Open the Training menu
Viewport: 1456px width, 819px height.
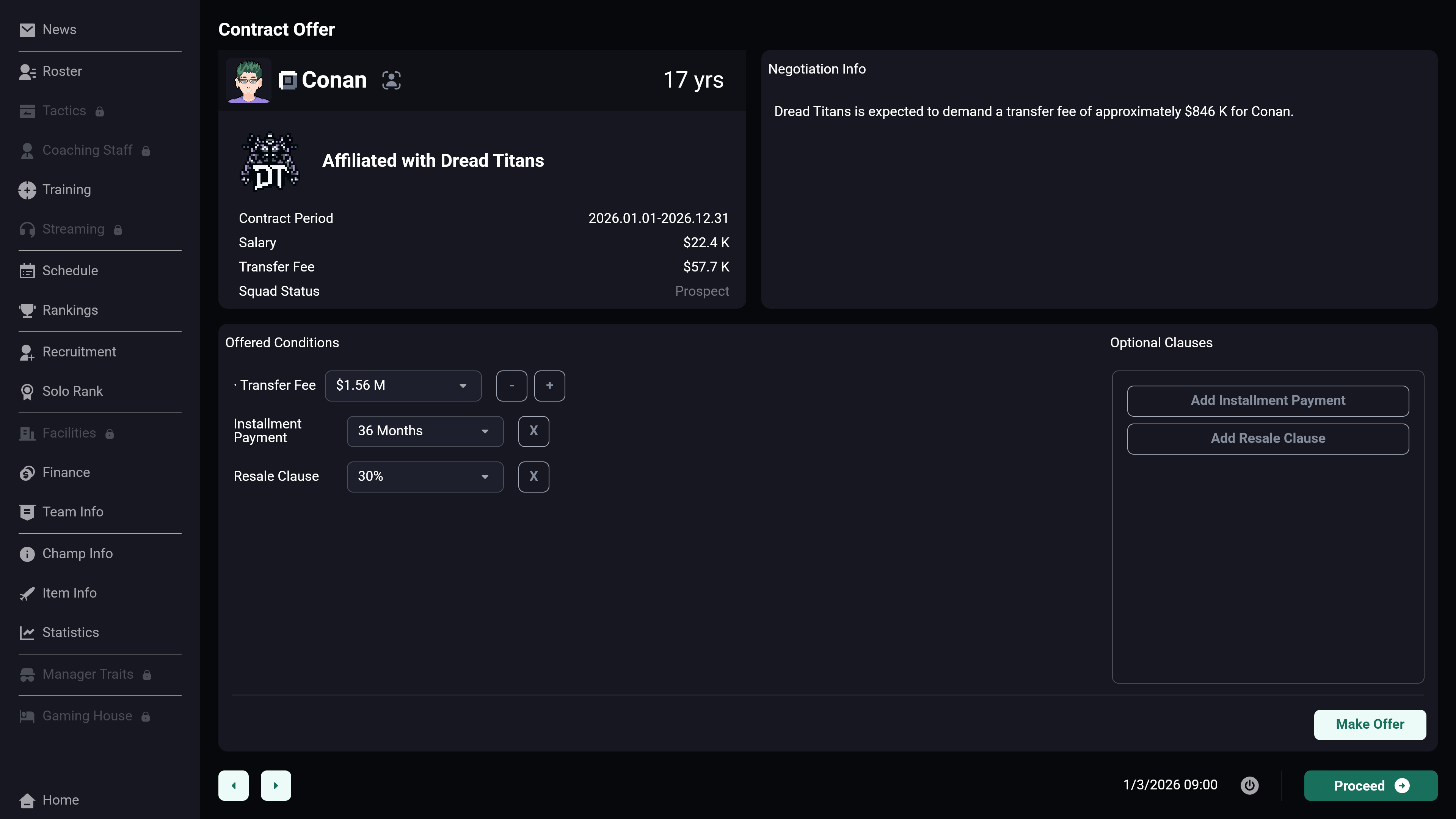click(67, 190)
